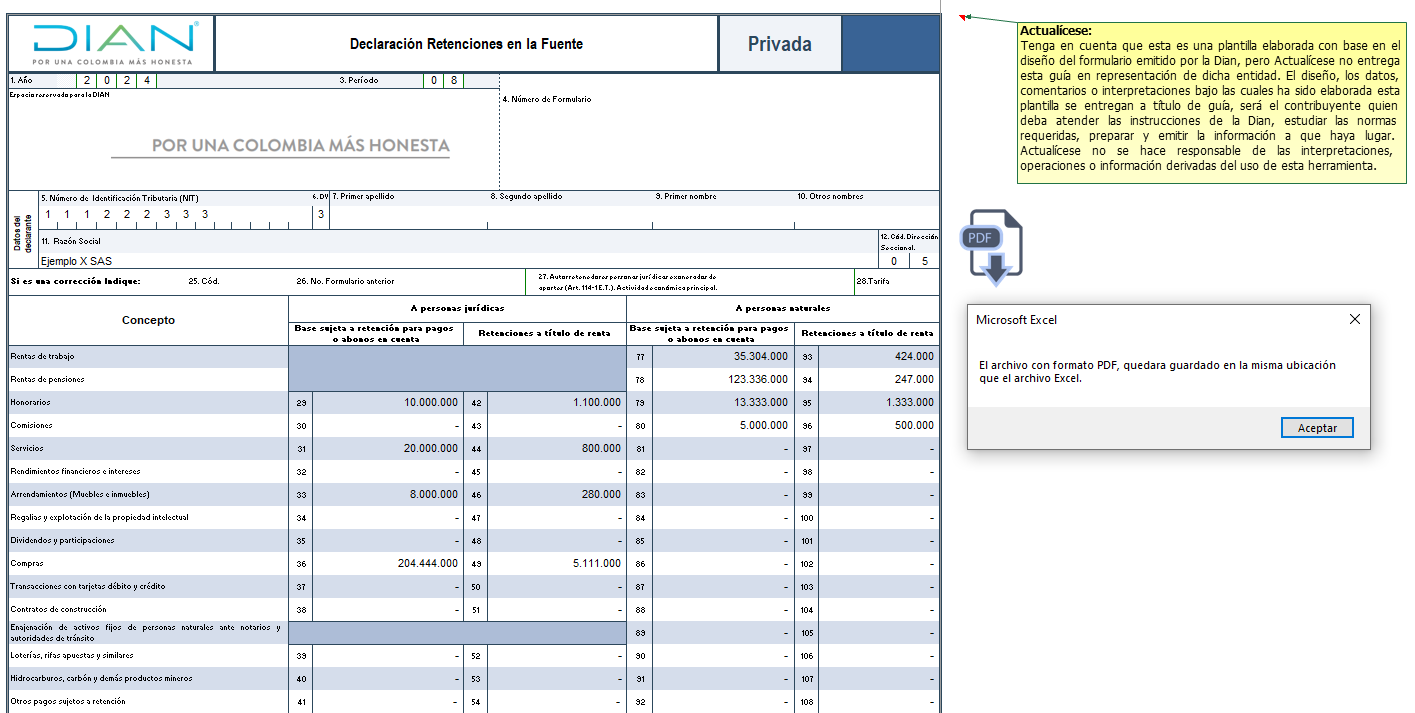Select the Período digit cell with 8
1415x713 pixels.
click(453, 81)
